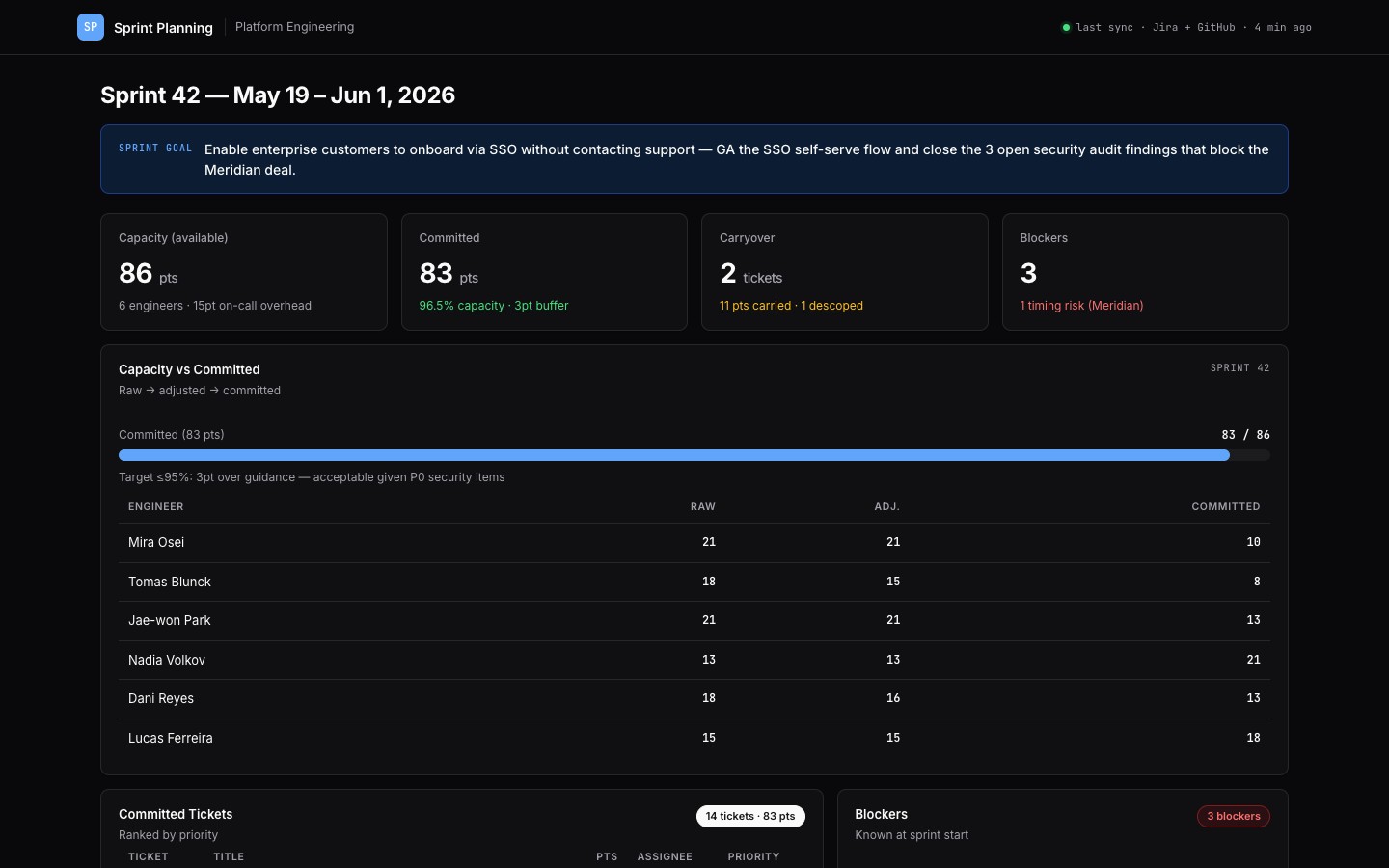Click 'Raw → adjusted → committed' subtitle

pos(200,391)
